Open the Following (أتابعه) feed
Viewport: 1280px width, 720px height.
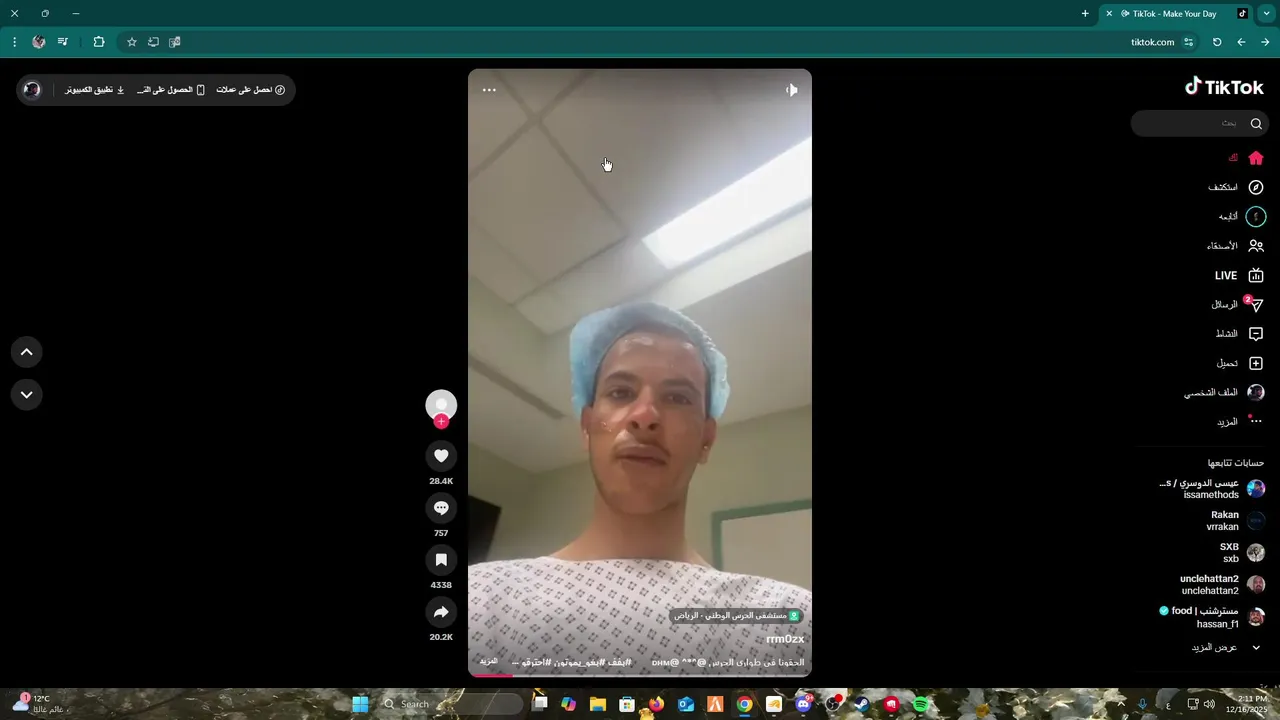pos(1241,216)
